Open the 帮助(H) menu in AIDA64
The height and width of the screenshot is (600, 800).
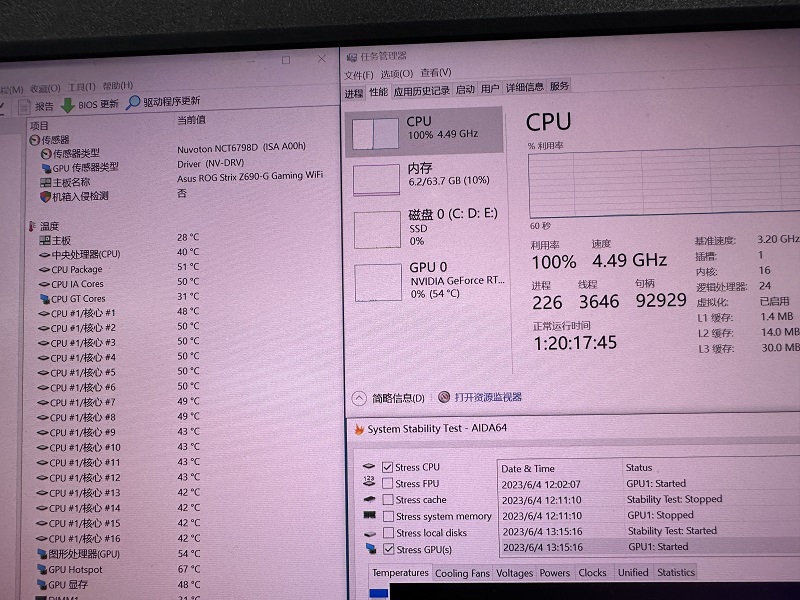tap(118, 85)
